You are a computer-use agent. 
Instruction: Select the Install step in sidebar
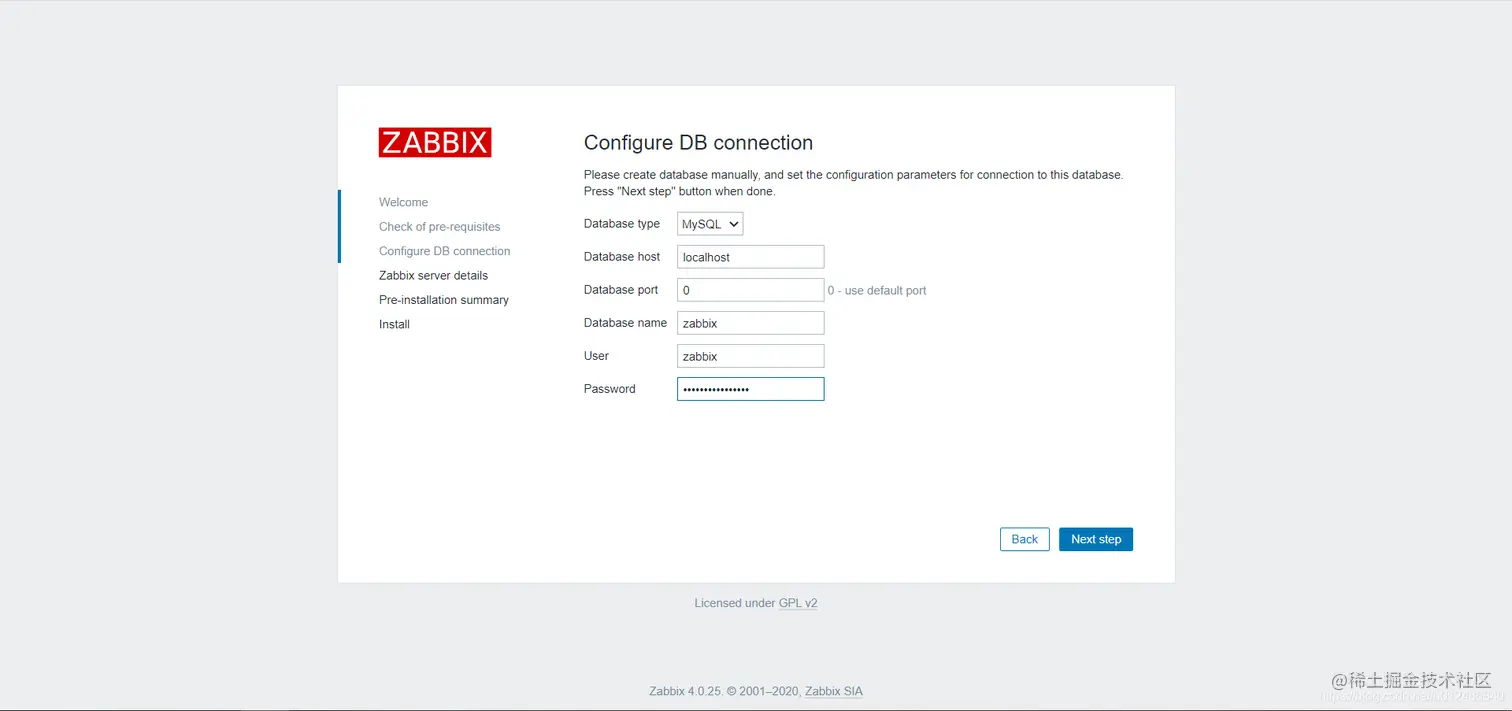coord(394,324)
